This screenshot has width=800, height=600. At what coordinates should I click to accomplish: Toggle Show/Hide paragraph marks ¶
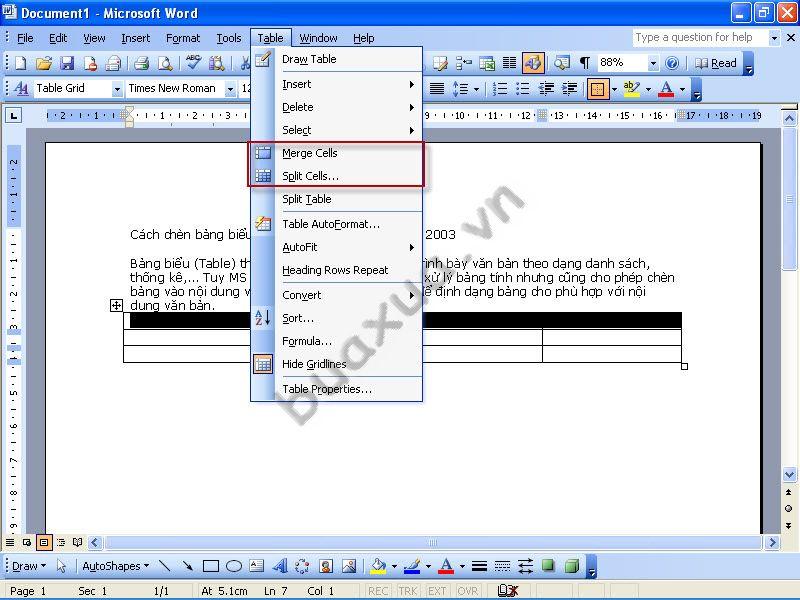[585, 63]
